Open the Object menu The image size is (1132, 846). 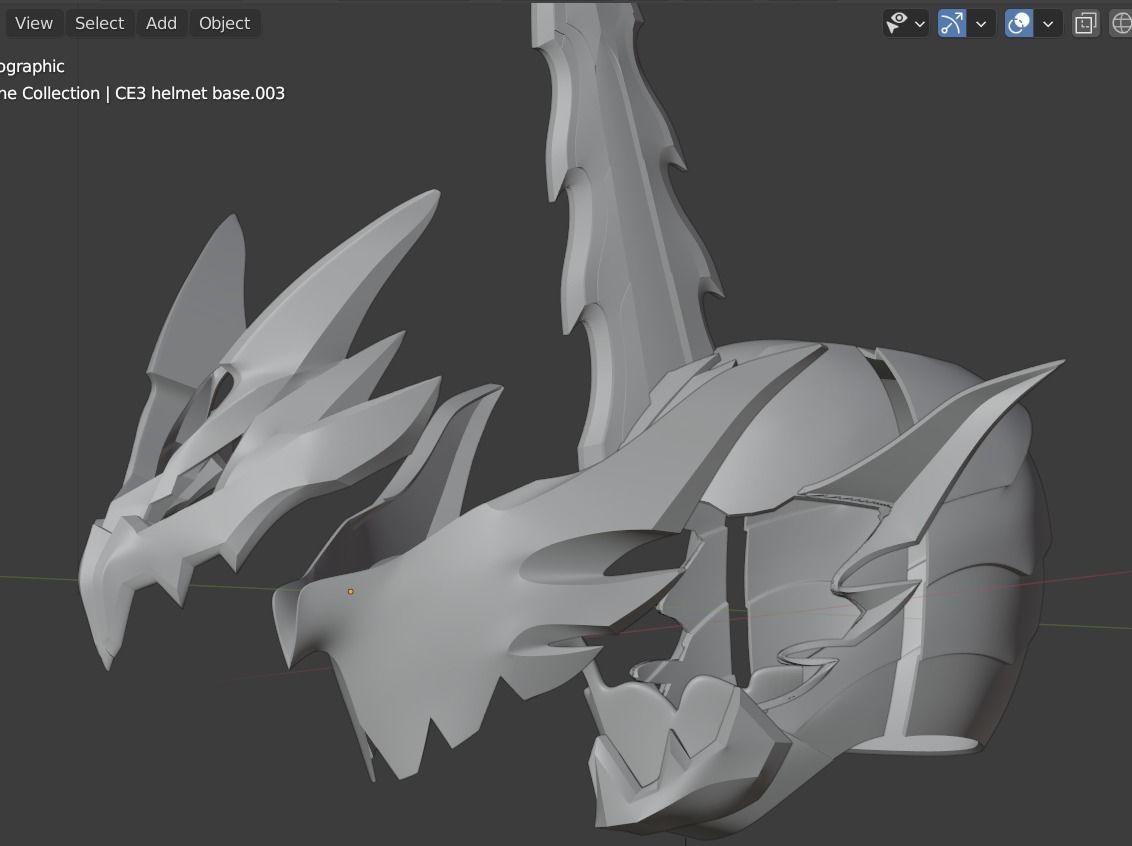(x=225, y=23)
